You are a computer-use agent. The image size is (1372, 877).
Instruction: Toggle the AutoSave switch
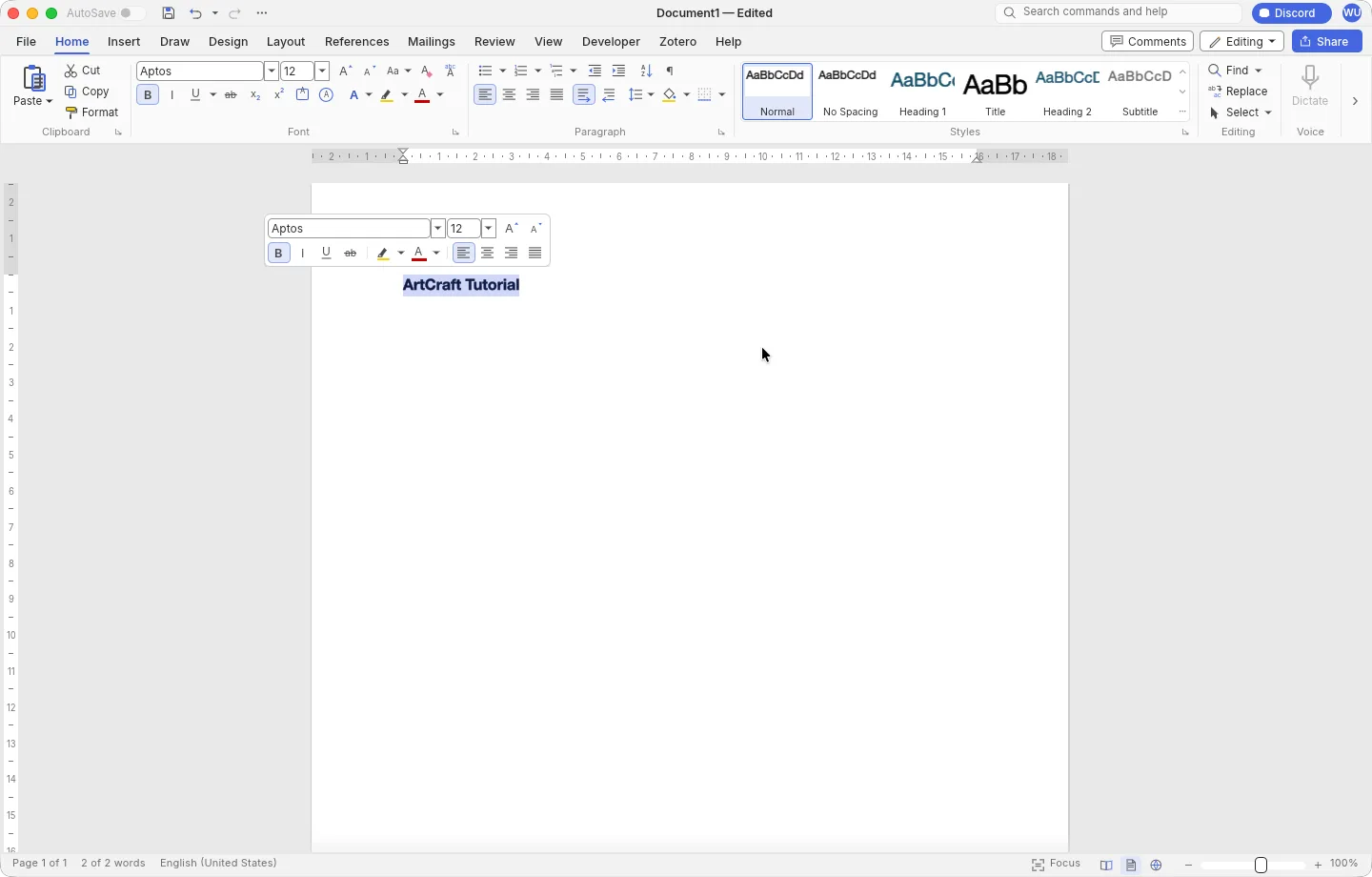pos(131,13)
